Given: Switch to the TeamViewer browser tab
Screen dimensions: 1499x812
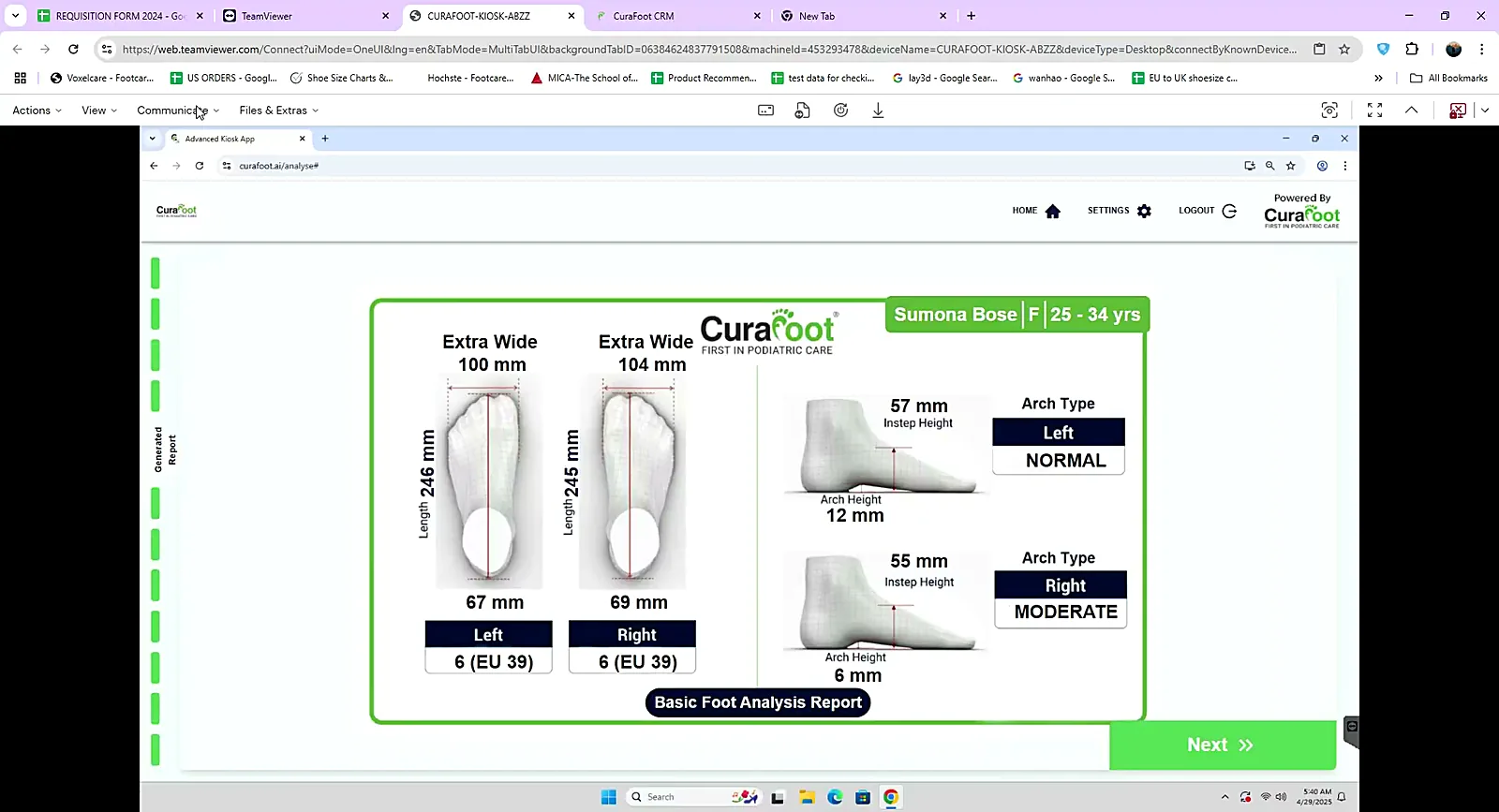Looking at the screenshot, I should click(x=306, y=16).
